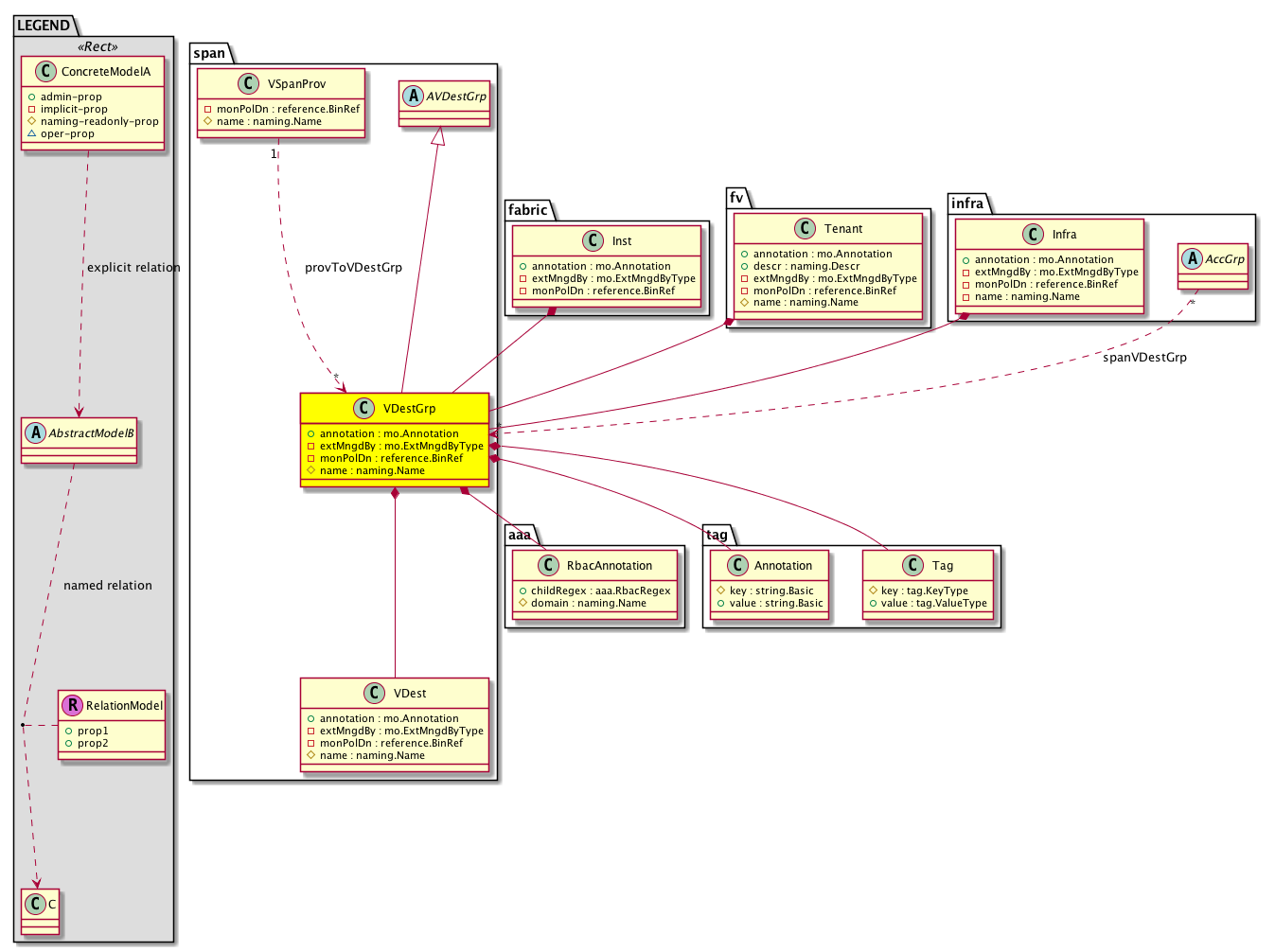Select the VSpanProv class 'C' icon
Screen dimensions: 1275x952
[249, 84]
